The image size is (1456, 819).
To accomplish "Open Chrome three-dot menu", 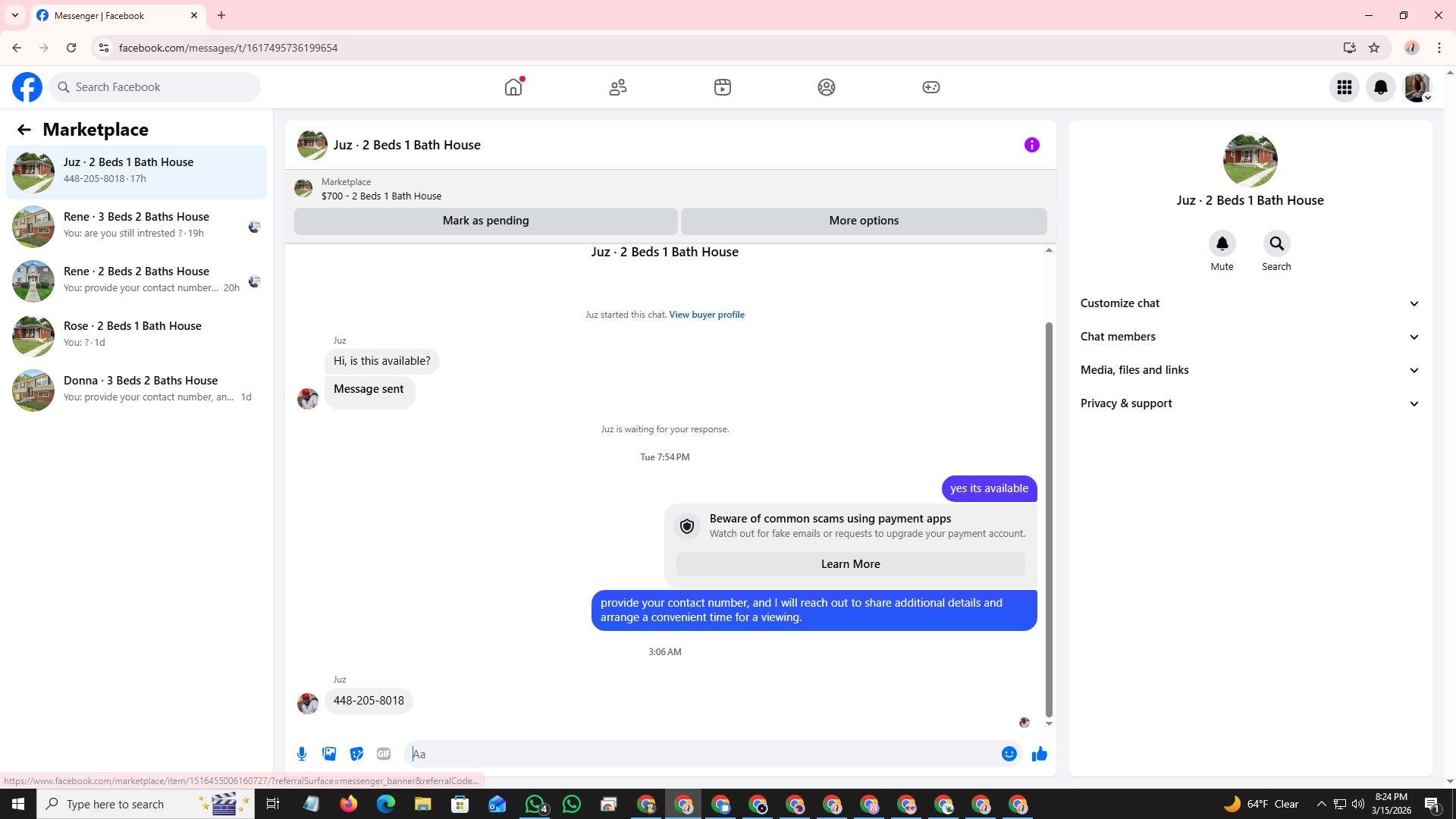I will click(1439, 48).
